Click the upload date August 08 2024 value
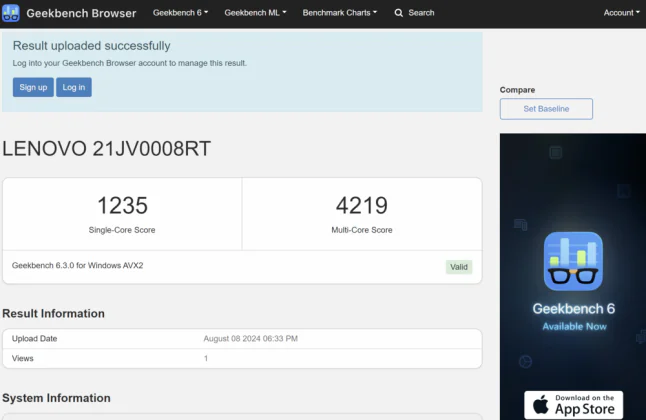Screen dimensions: 646x420 pyautogui.click(x=250, y=338)
